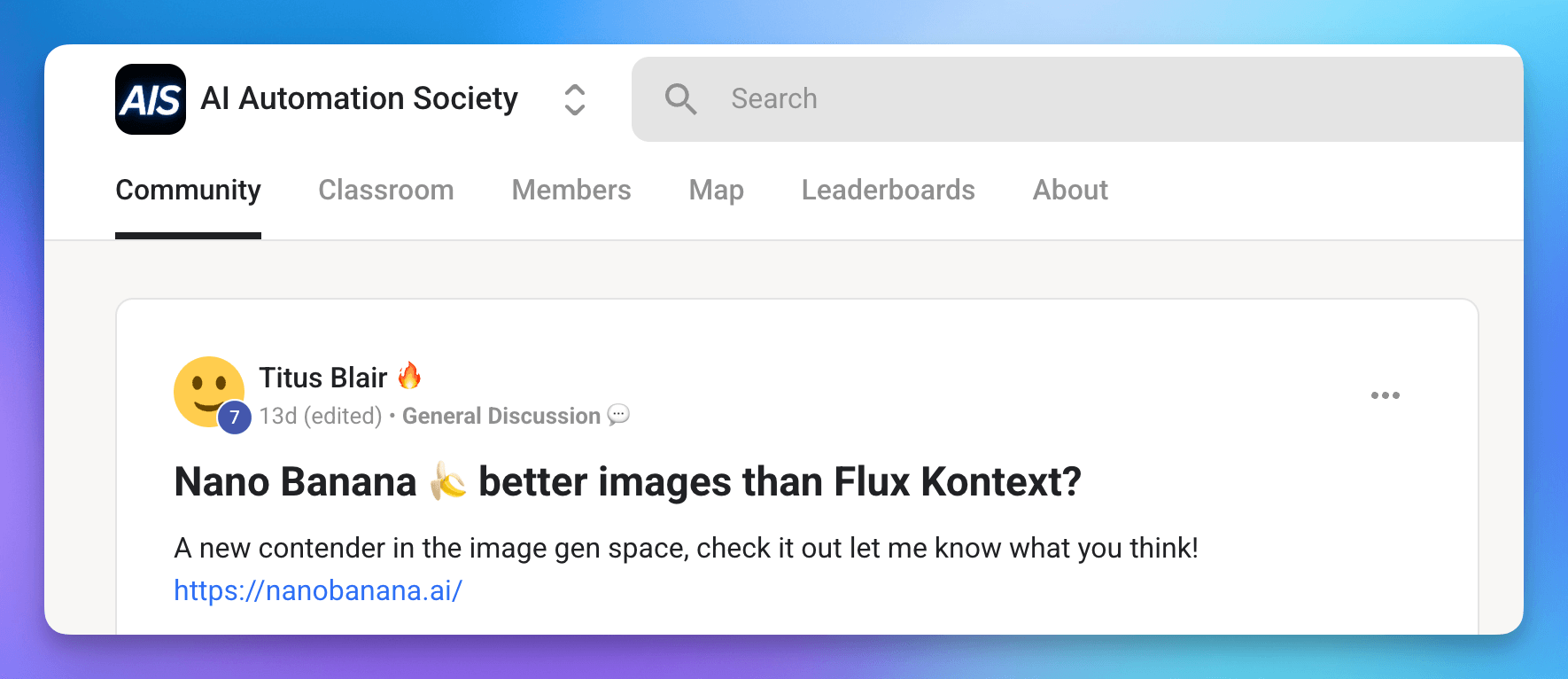Go to the Members tab
Screen dimensions: 1568x679
pyautogui.click(x=571, y=191)
